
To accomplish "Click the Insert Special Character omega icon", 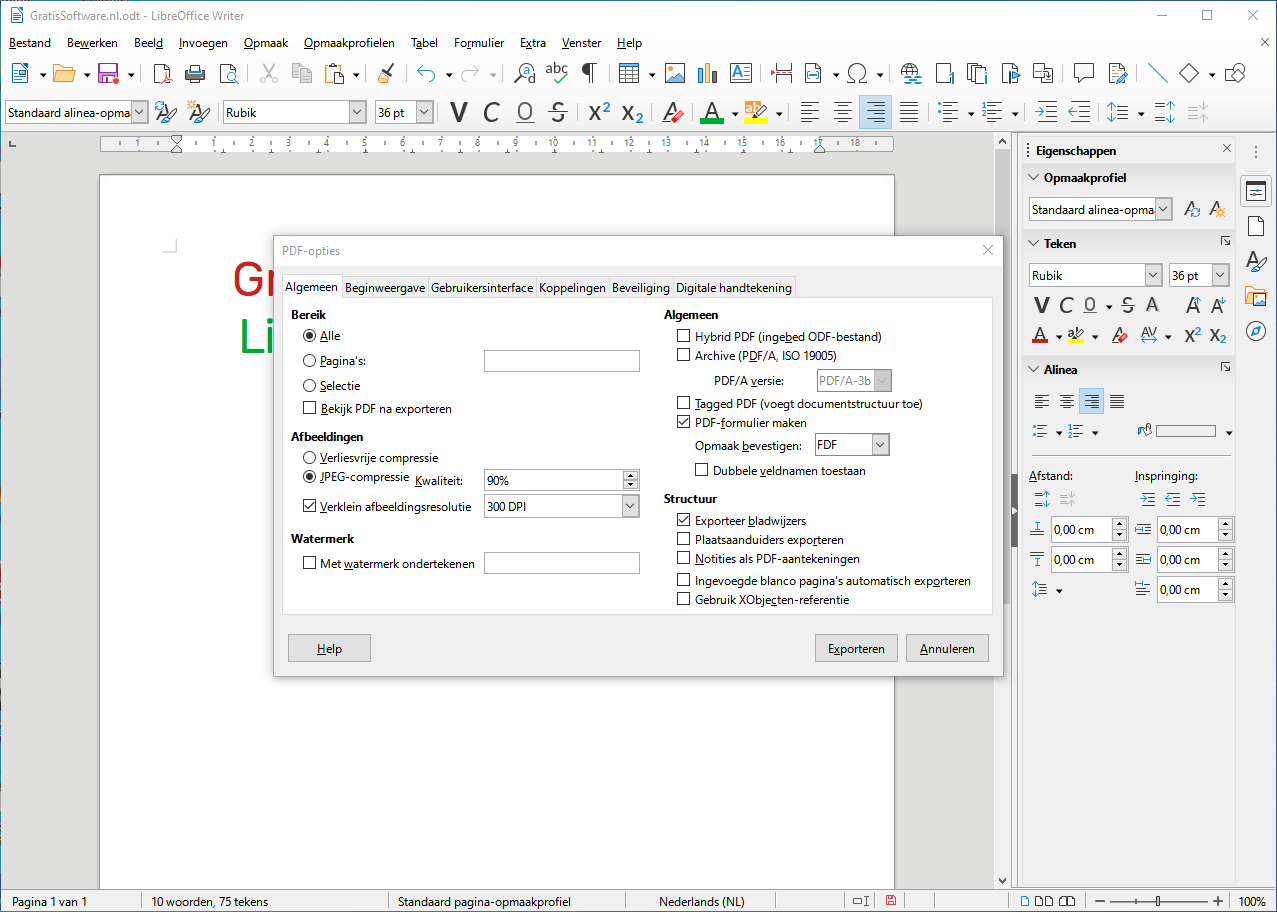I will [857, 73].
